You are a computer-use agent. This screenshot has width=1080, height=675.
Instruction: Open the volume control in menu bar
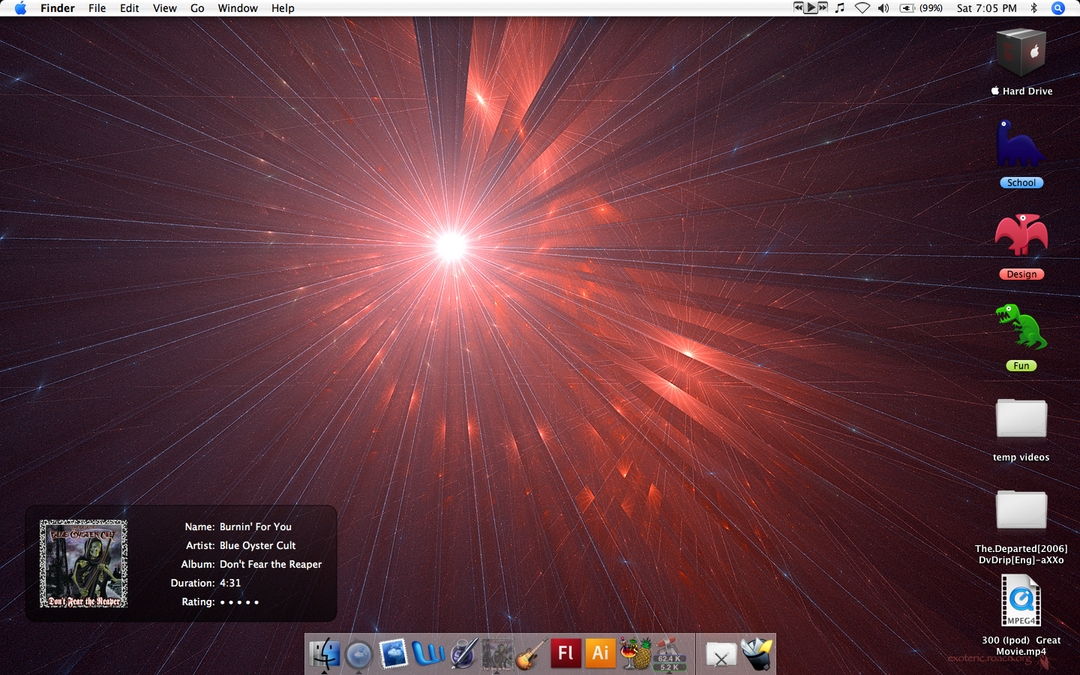pyautogui.click(x=884, y=8)
